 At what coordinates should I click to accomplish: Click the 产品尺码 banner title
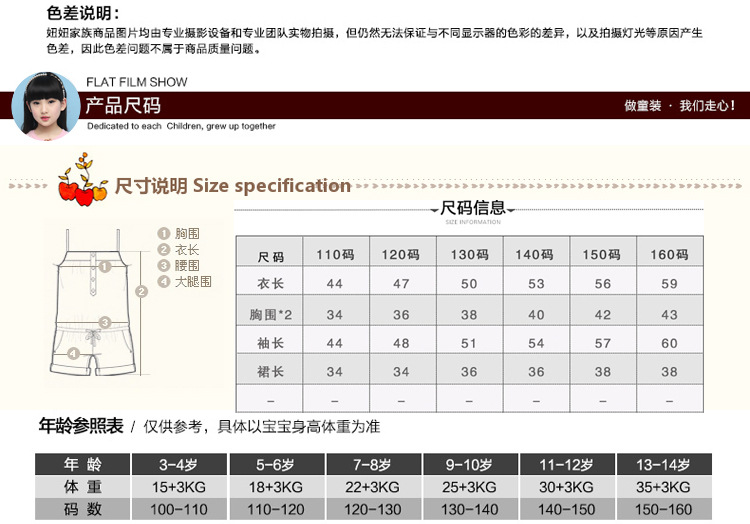pyautogui.click(x=123, y=106)
